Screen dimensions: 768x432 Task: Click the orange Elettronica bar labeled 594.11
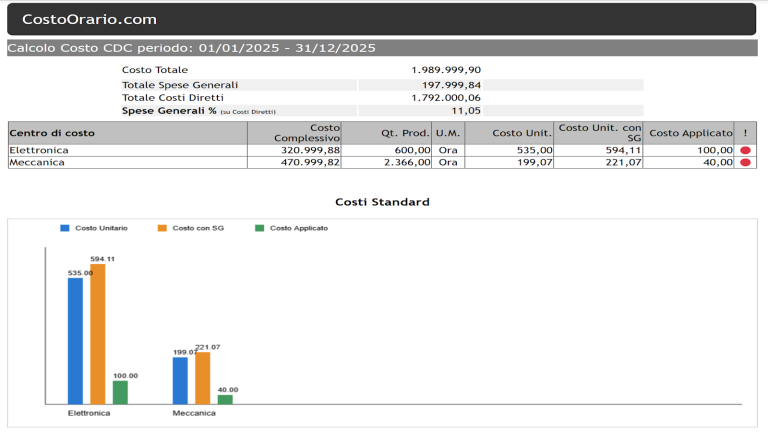(97, 333)
